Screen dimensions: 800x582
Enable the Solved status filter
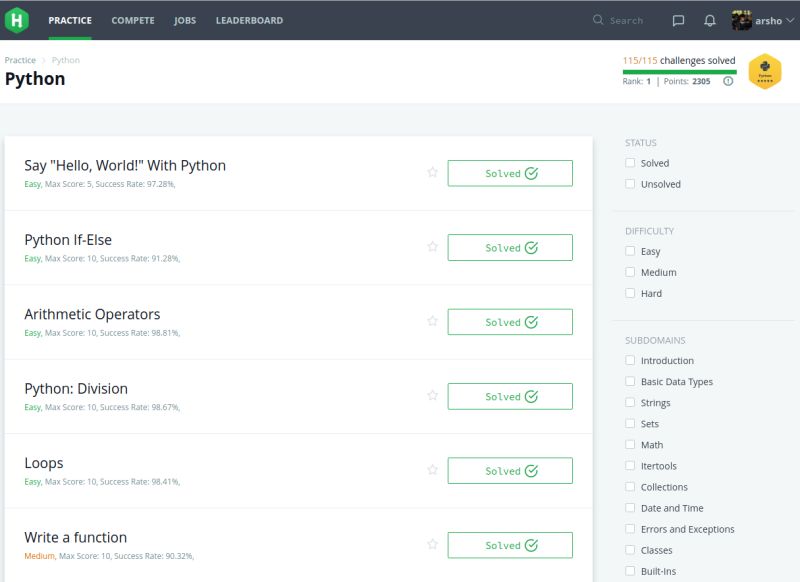[630, 163]
